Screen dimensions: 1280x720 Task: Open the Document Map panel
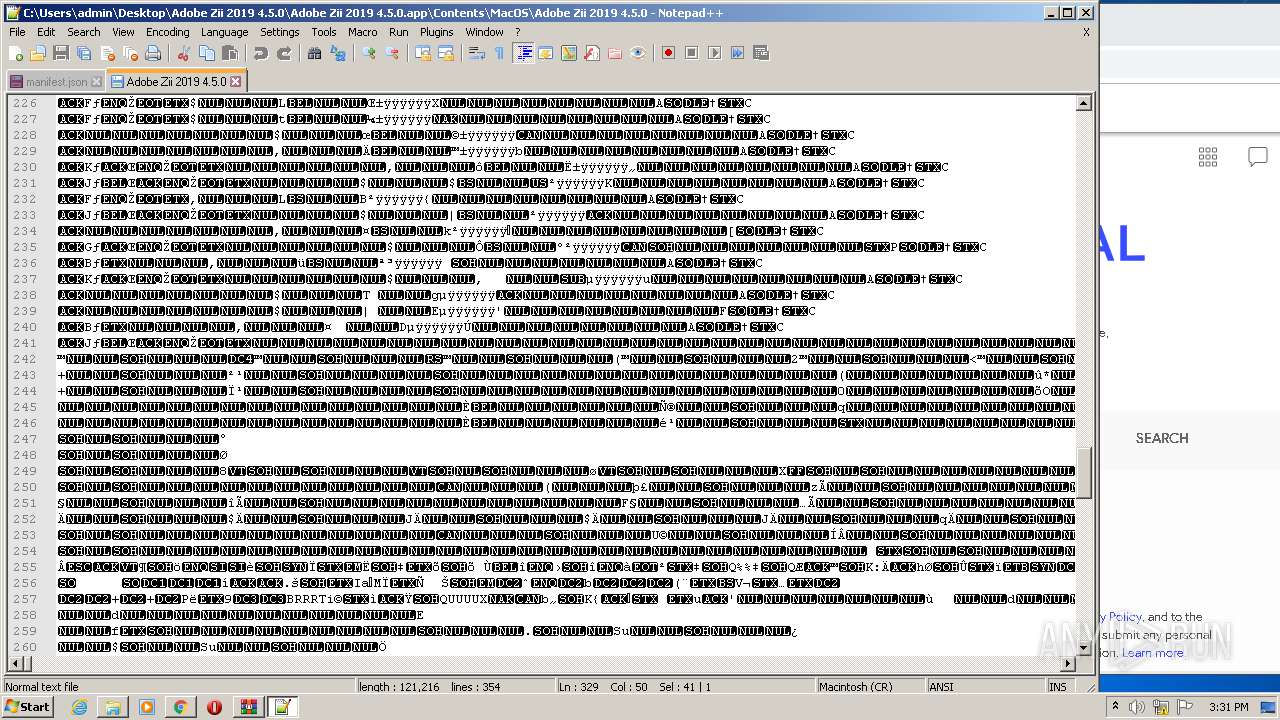pyautogui.click(x=569, y=53)
